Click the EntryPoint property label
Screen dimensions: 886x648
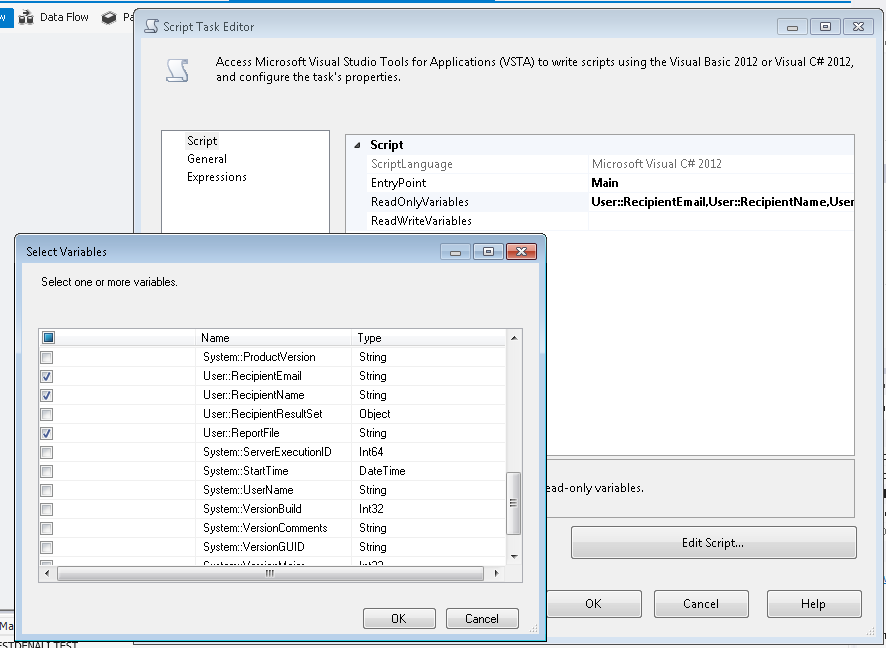click(398, 183)
